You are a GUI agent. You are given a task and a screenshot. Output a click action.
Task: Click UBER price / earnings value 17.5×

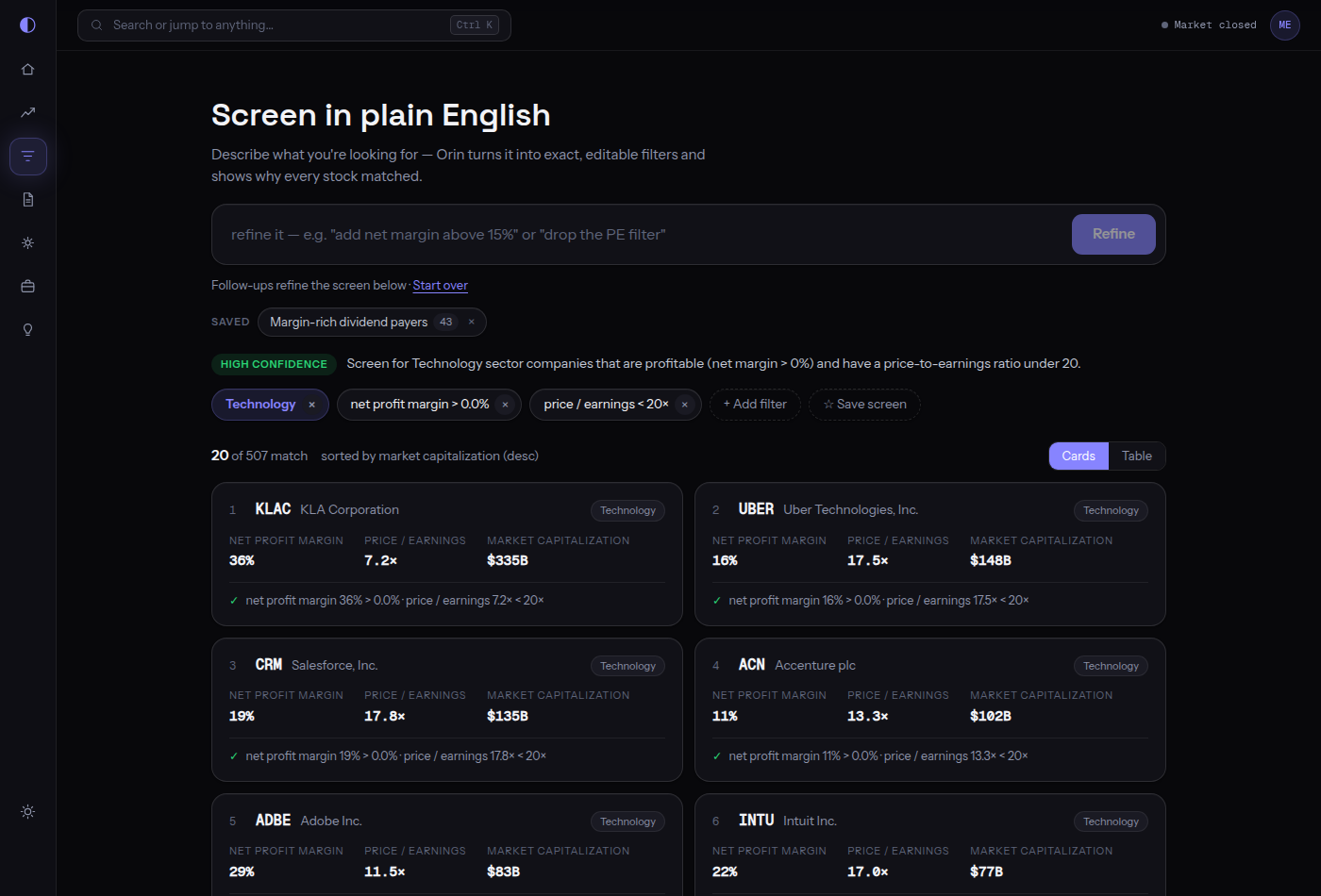tap(868, 560)
